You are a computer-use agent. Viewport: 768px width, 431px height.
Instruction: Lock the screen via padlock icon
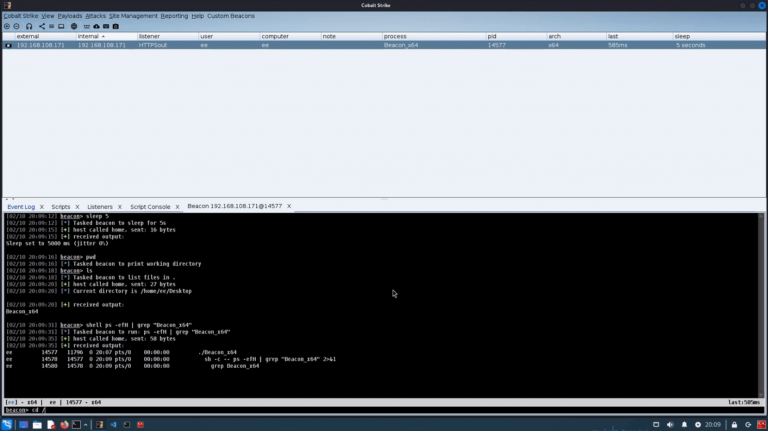(x=734, y=425)
